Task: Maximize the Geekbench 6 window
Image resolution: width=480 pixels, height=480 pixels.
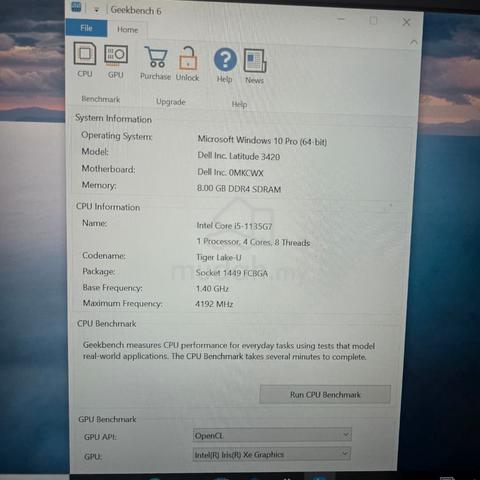Action: [373, 20]
